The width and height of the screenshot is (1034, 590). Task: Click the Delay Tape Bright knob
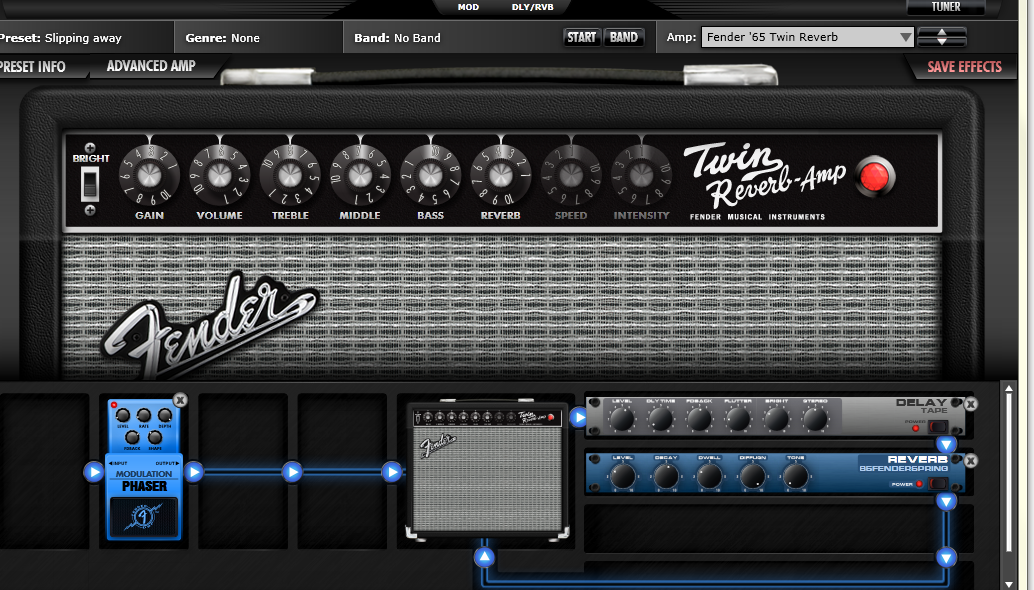(777, 419)
